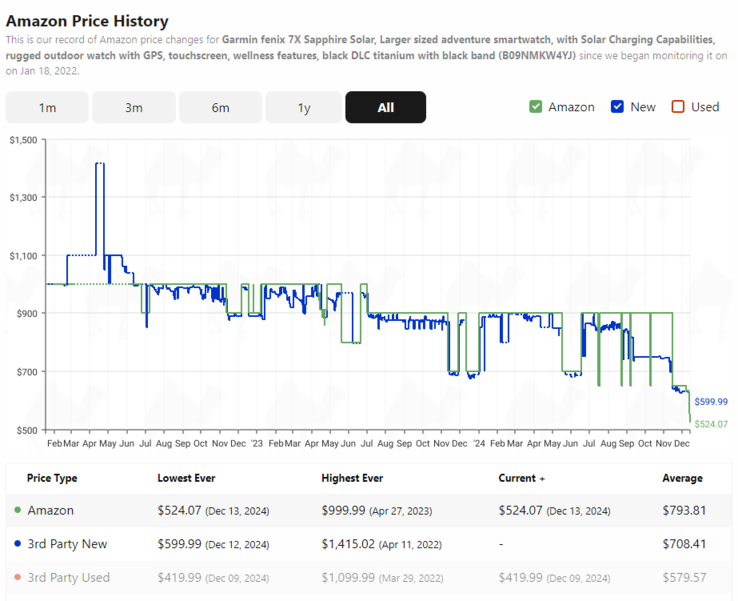Click the $1,100 y-axis label

click(x=23, y=256)
